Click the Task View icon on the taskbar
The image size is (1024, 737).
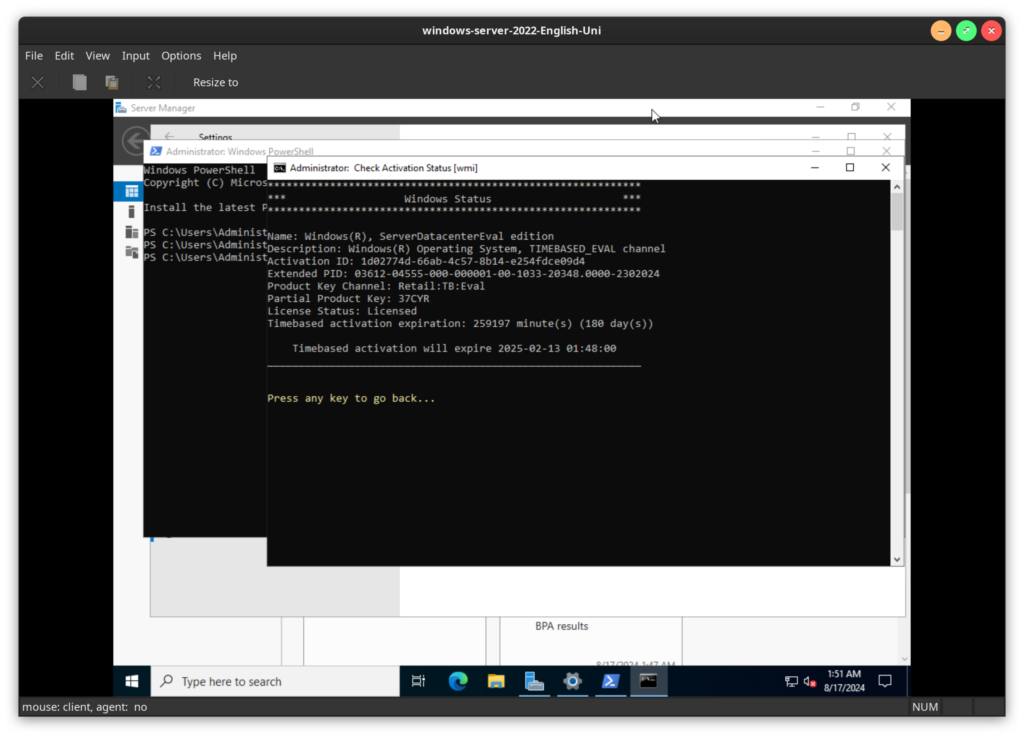point(419,682)
